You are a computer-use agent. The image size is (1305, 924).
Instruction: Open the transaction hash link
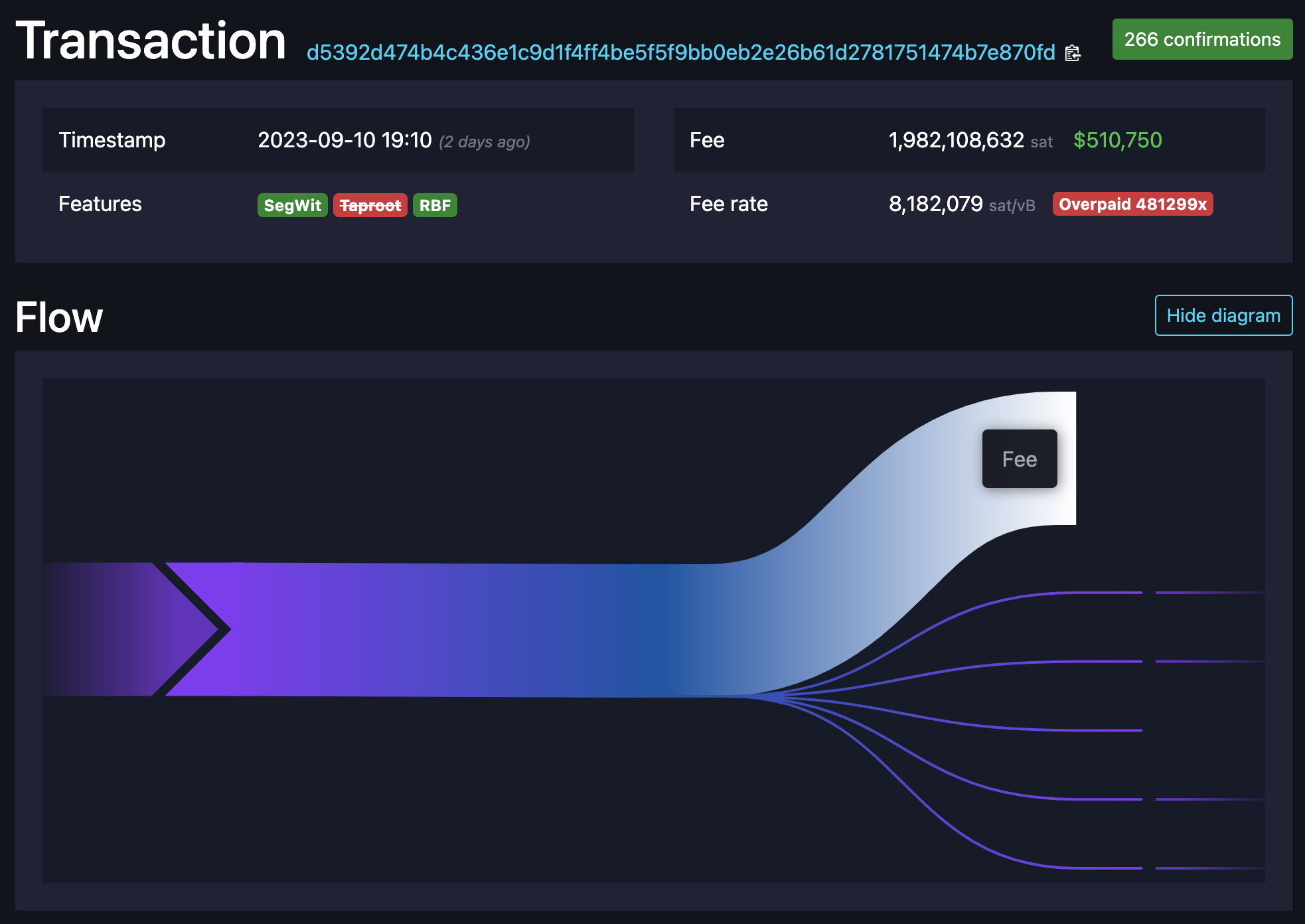click(x=680, y=52)
